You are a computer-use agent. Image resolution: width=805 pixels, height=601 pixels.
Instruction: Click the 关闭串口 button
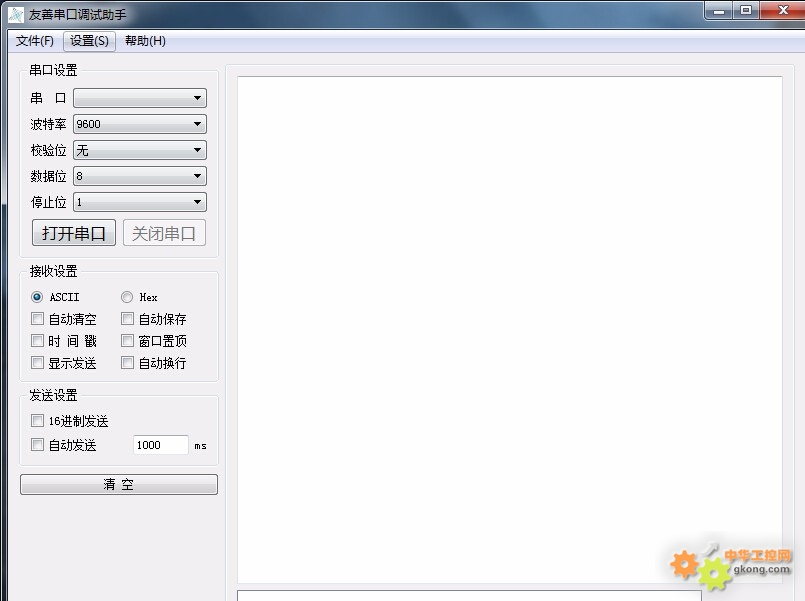click(164, 233)
